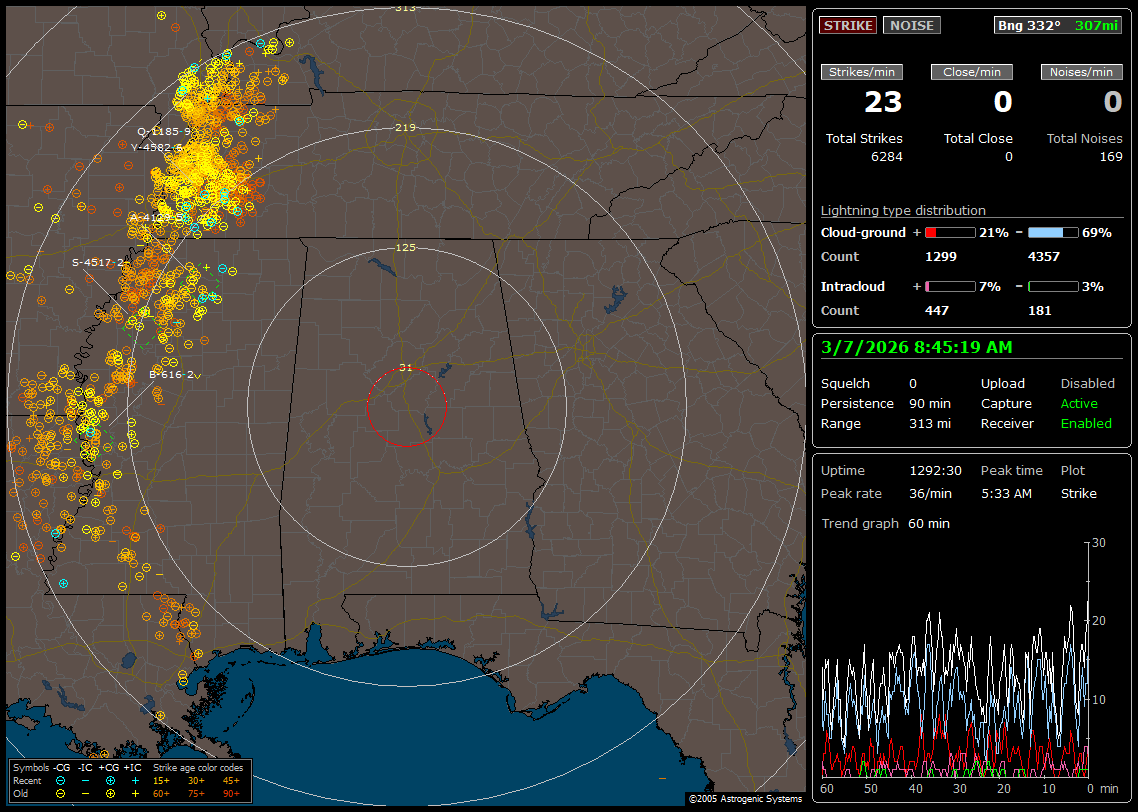
Task: Click the bearing and distance readout box
Action: (1059, 26)
